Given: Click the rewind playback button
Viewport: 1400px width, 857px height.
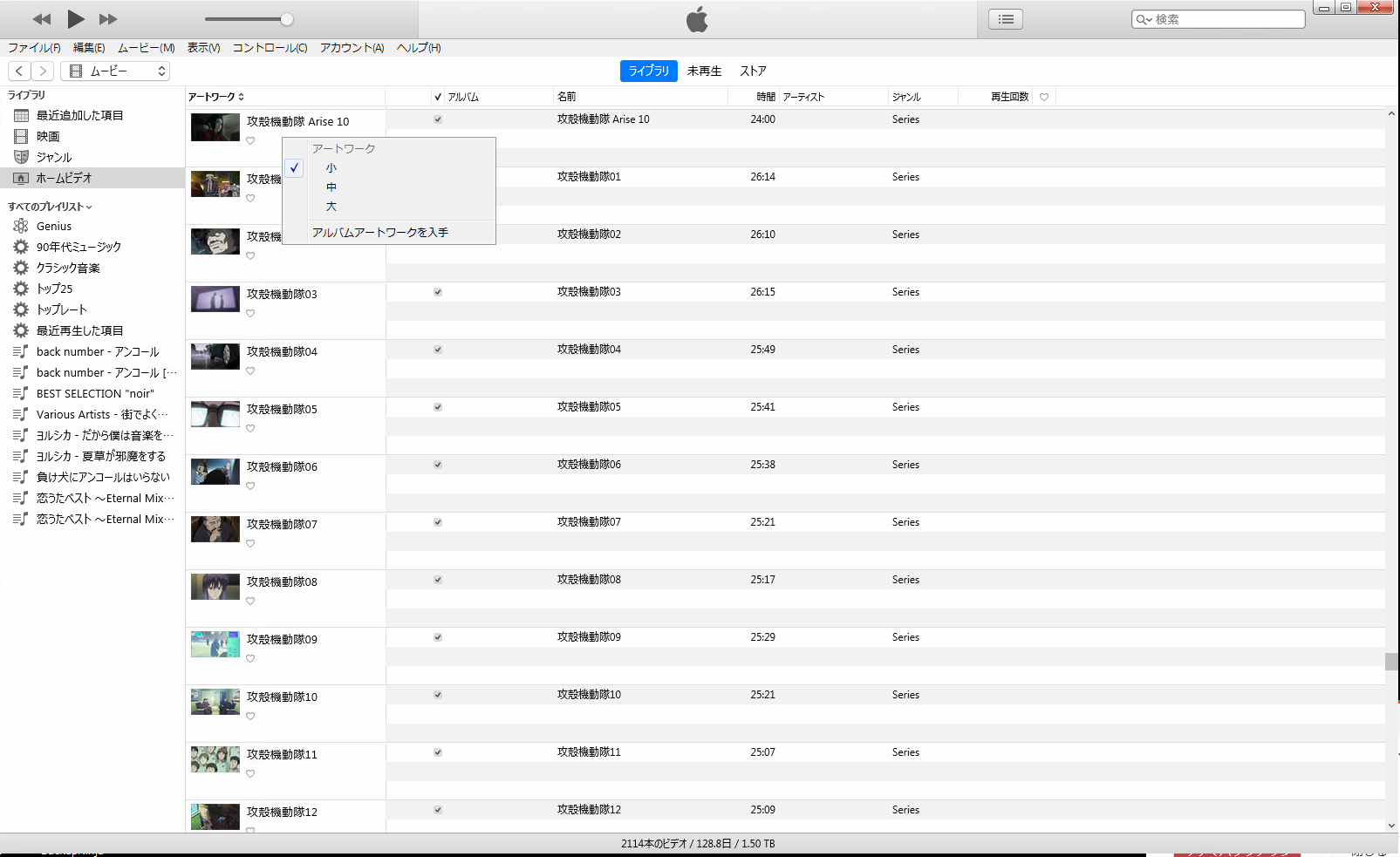Looking at the screenshot, I should 42,19.
